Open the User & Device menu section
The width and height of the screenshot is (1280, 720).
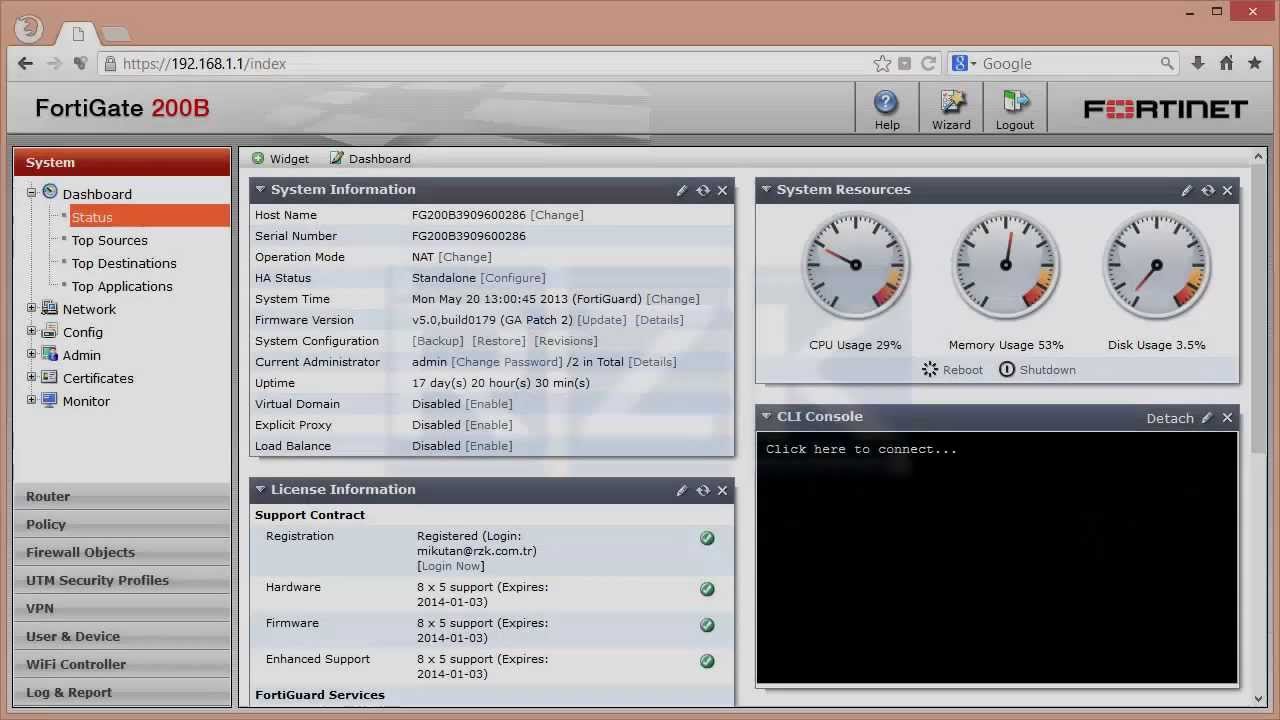coord(122,636)
